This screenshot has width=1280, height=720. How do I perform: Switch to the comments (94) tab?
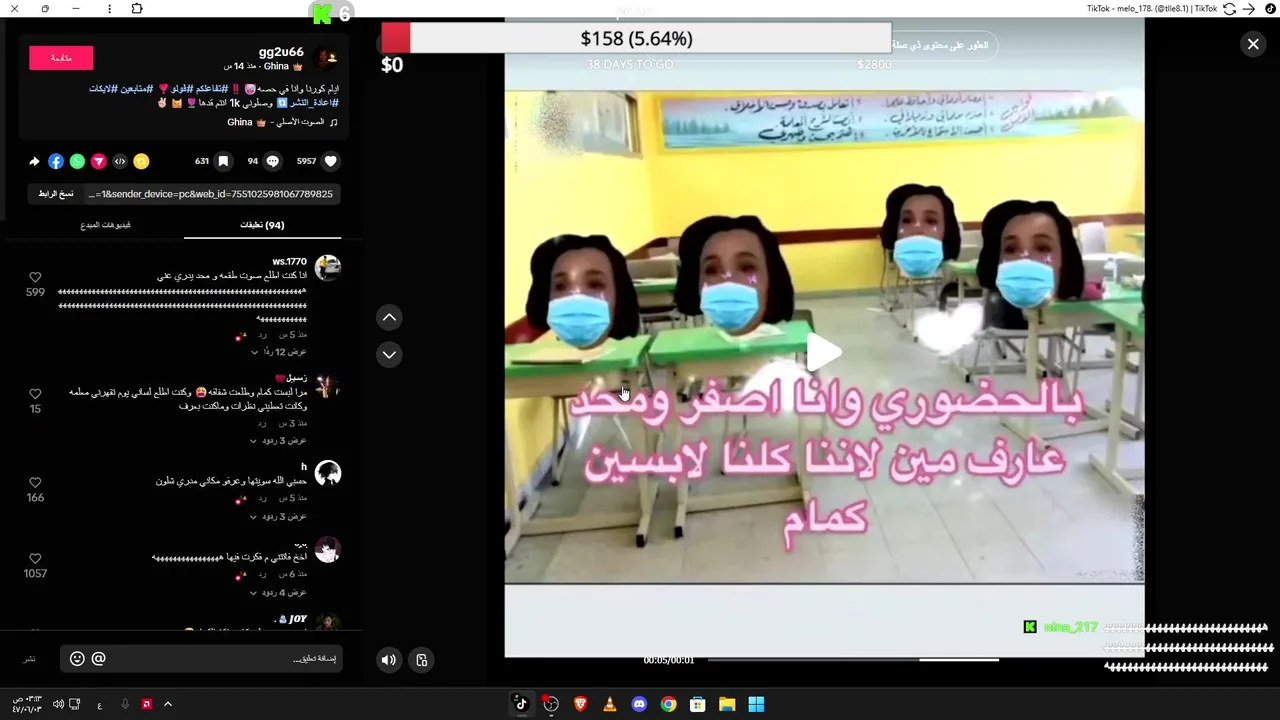tap(262, 225)
